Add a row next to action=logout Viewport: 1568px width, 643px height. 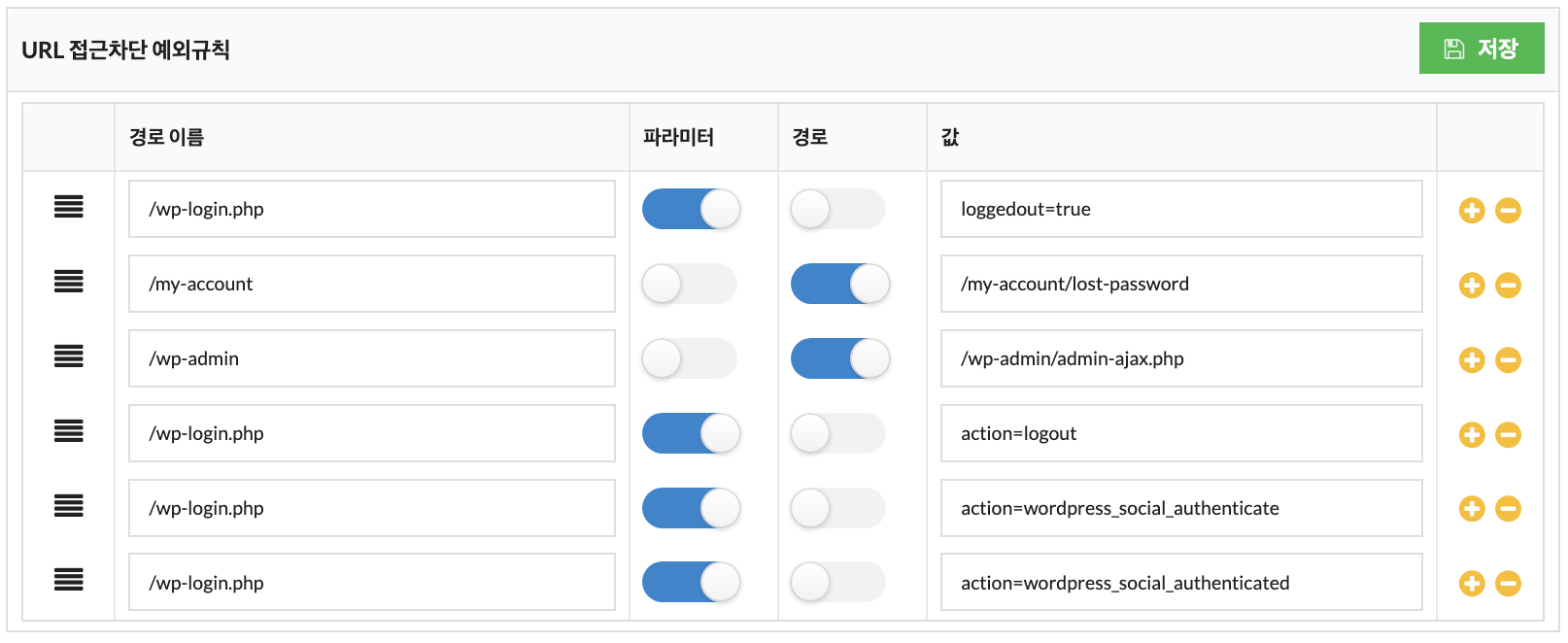click(1472, 434)
